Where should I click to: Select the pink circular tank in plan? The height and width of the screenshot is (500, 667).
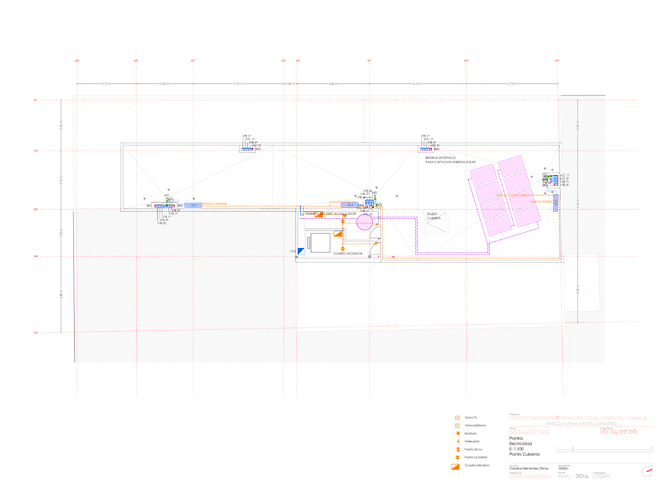click(x=364, y=220)
